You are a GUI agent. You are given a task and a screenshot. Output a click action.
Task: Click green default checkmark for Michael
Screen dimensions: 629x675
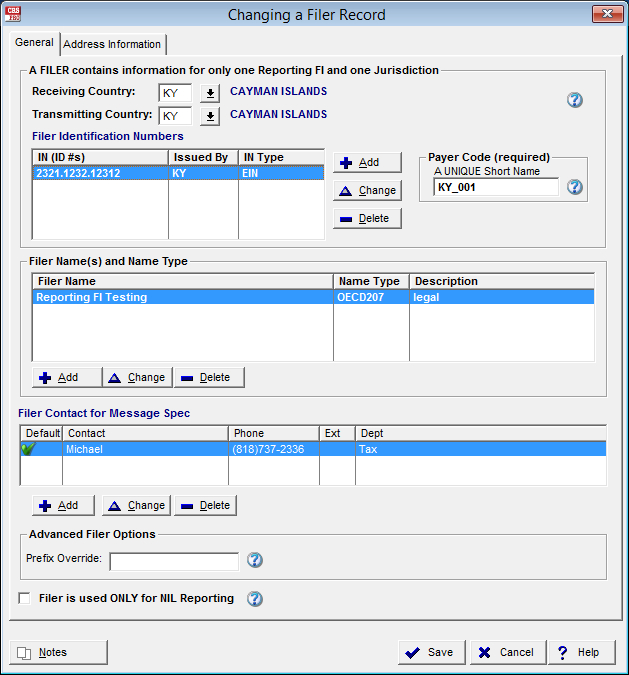pyautogui.click(x=28, y=449)
